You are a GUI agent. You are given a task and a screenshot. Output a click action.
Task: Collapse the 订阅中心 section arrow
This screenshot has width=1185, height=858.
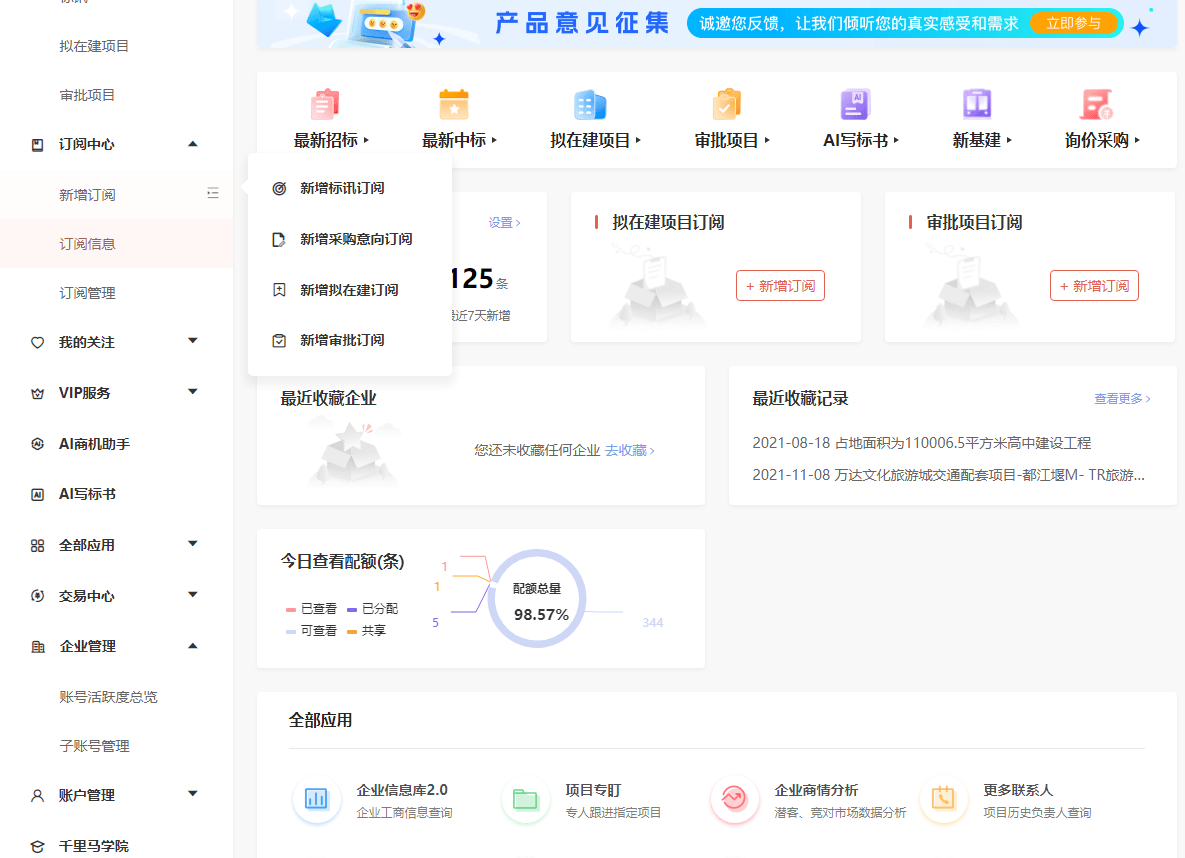click(x=193, y=144)
